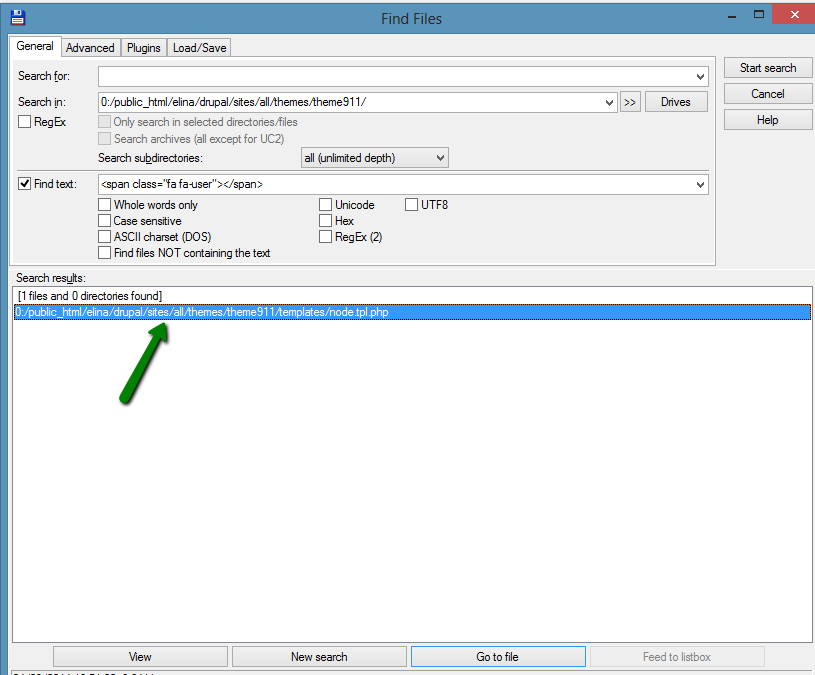Open the Search in path dropdown
The width and height of the screenshot is (815, 675).
tap(608, 101)
